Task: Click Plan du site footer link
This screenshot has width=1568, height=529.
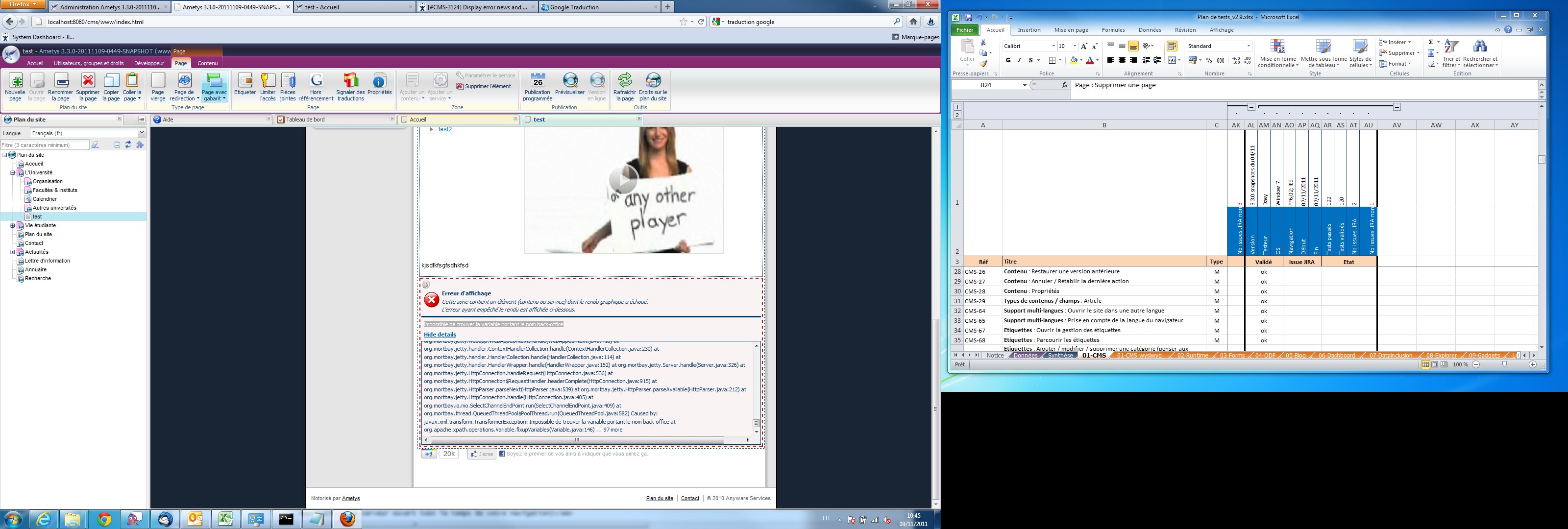Action: pyautogui.click(x=660, y=499)
